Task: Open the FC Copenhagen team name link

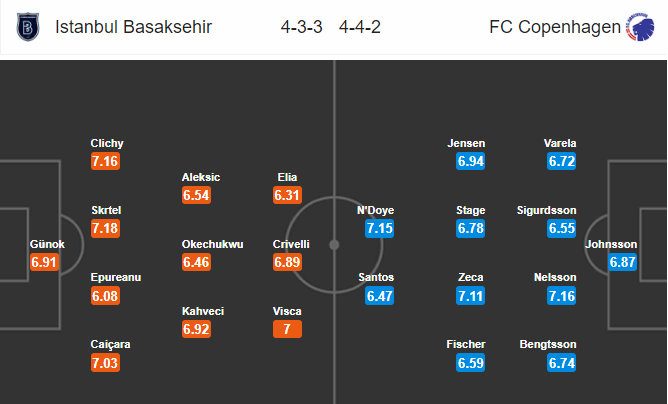Action: click(x=555, y=27)
